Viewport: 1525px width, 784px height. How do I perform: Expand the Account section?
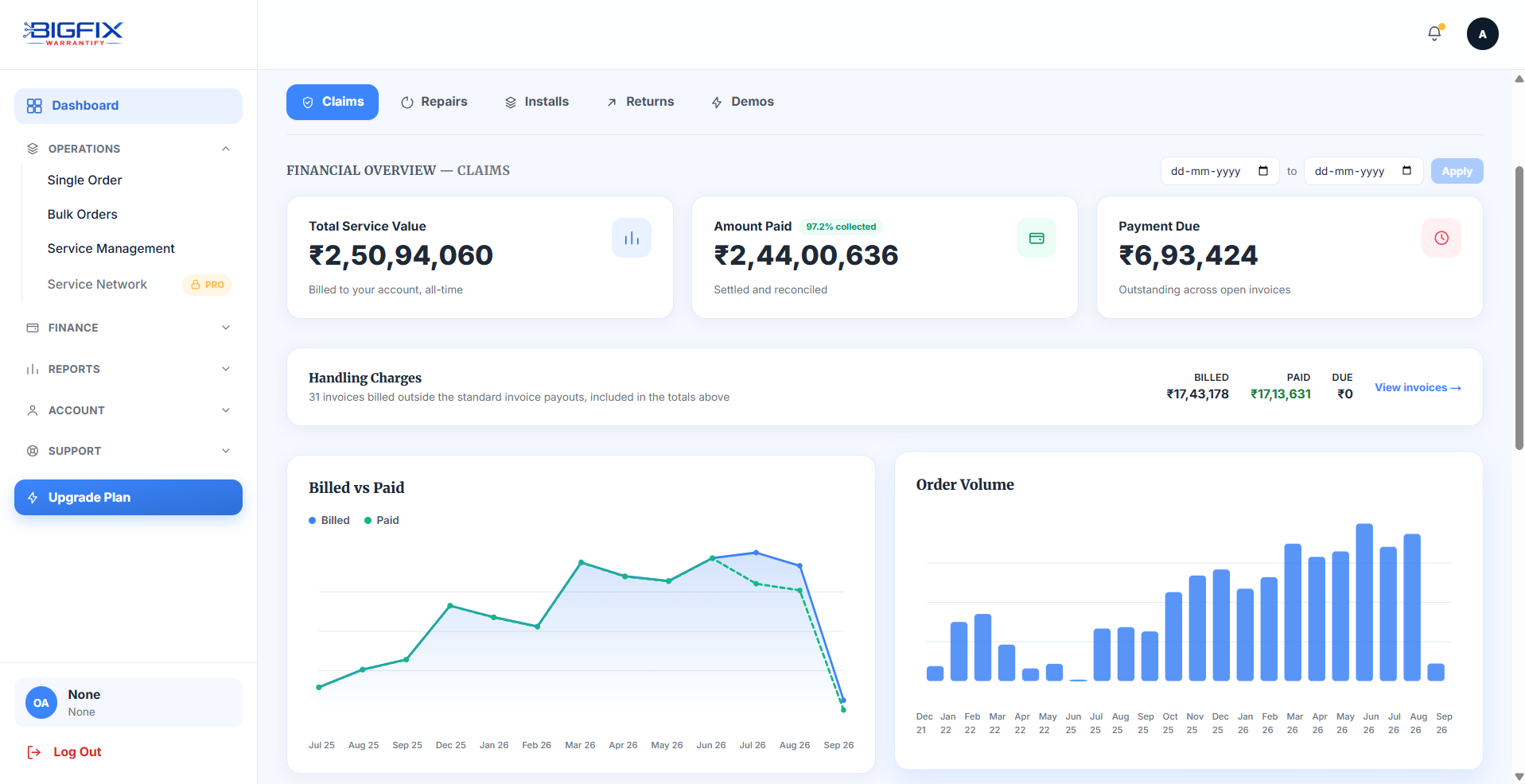tap(128, 410)
